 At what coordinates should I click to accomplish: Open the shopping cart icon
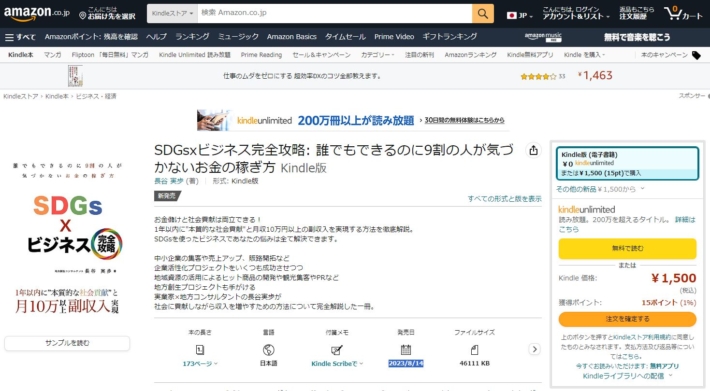(x=683, y=14)
